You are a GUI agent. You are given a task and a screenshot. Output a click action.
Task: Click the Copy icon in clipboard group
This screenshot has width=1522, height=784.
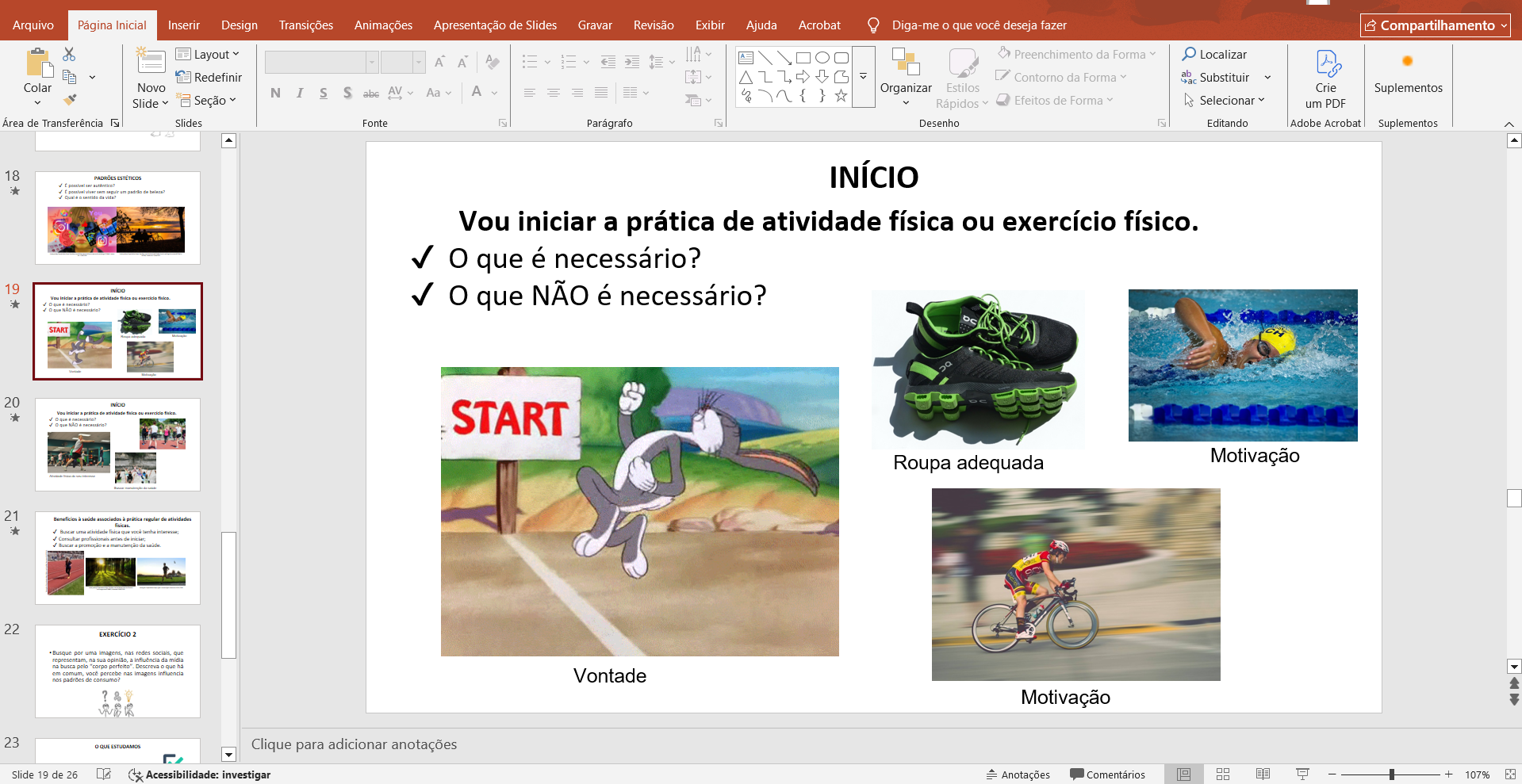pos(69,77)
